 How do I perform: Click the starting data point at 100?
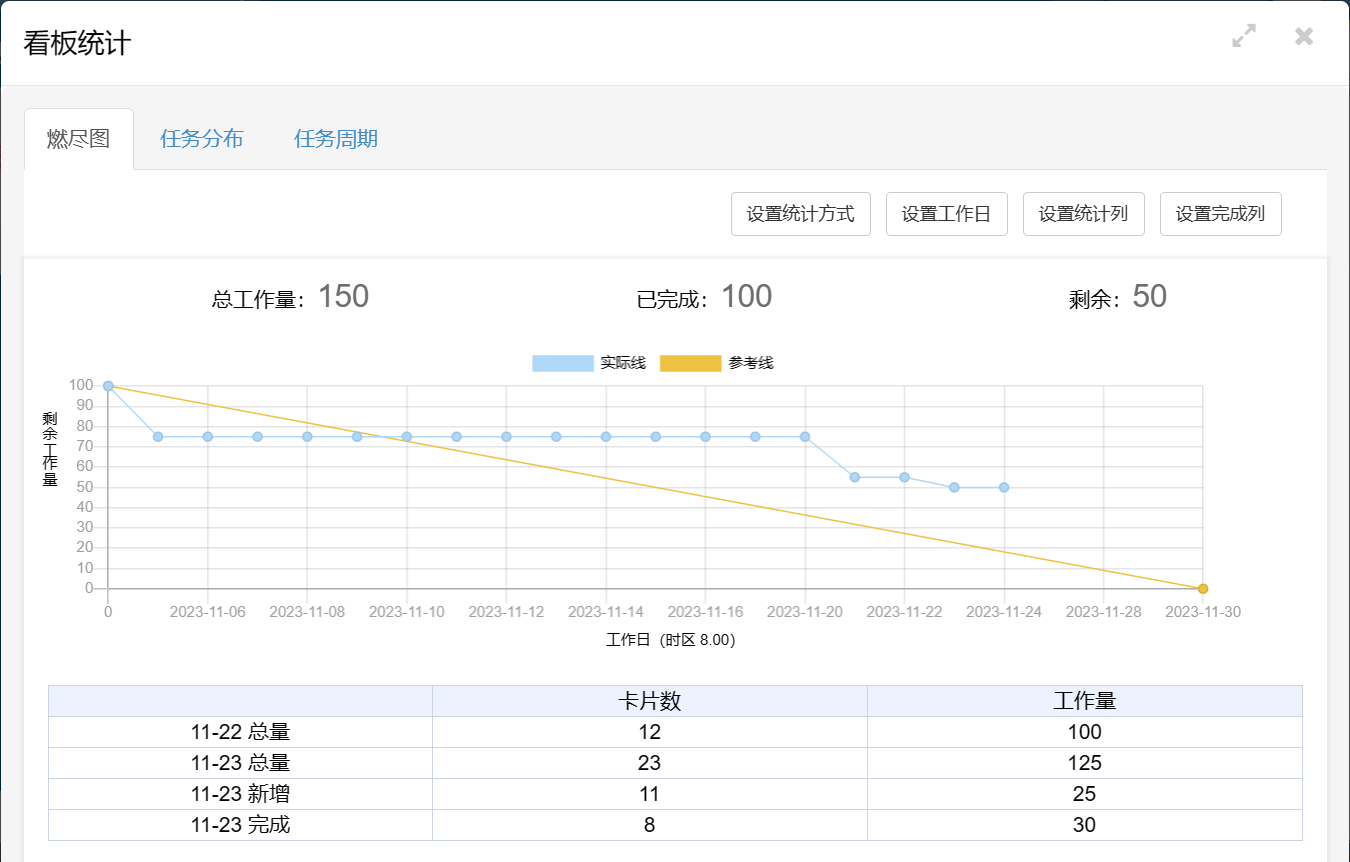[x=108, y=386]
